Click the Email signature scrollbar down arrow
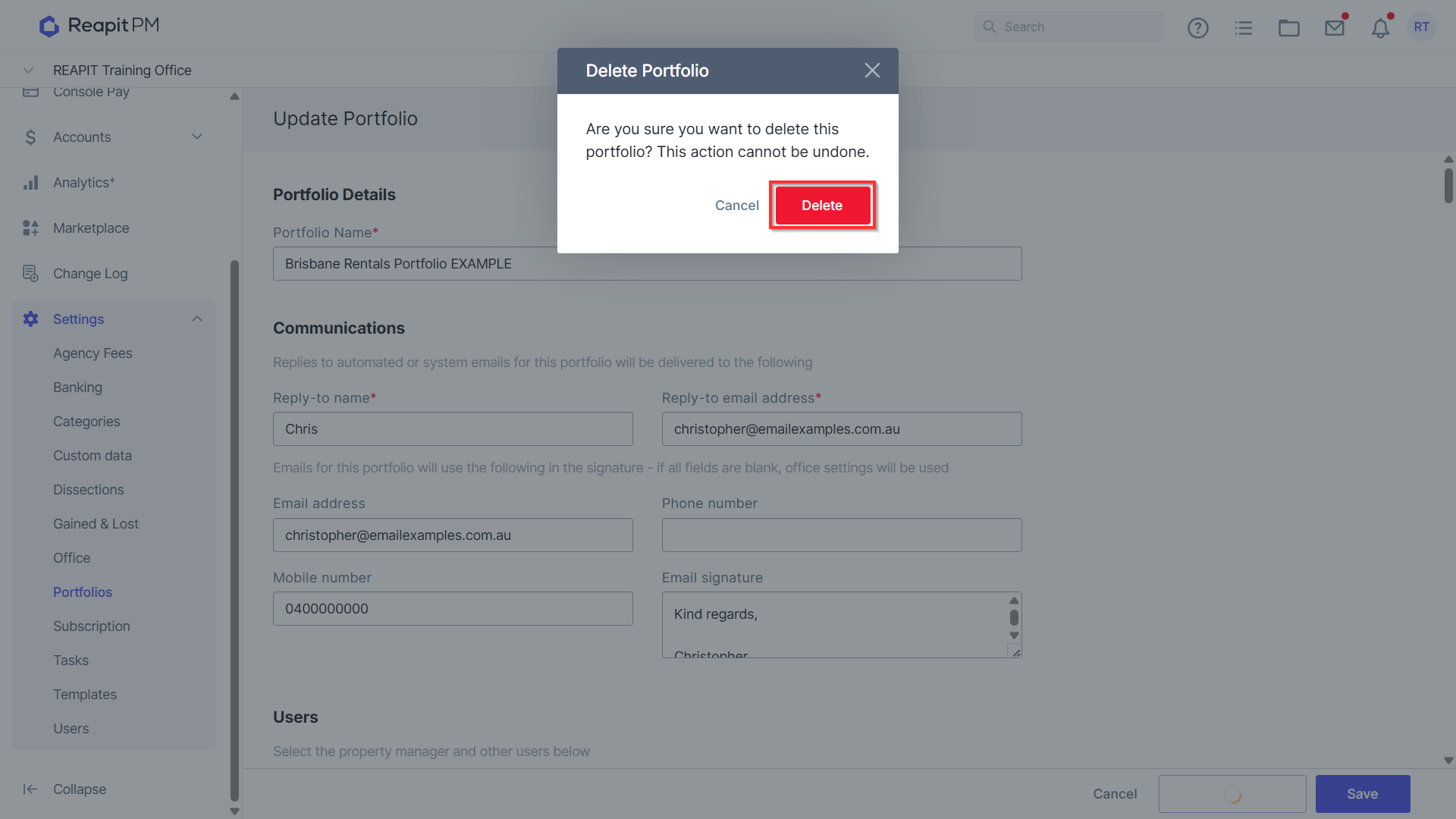 pyautogui.click(x=1014, y=636)
